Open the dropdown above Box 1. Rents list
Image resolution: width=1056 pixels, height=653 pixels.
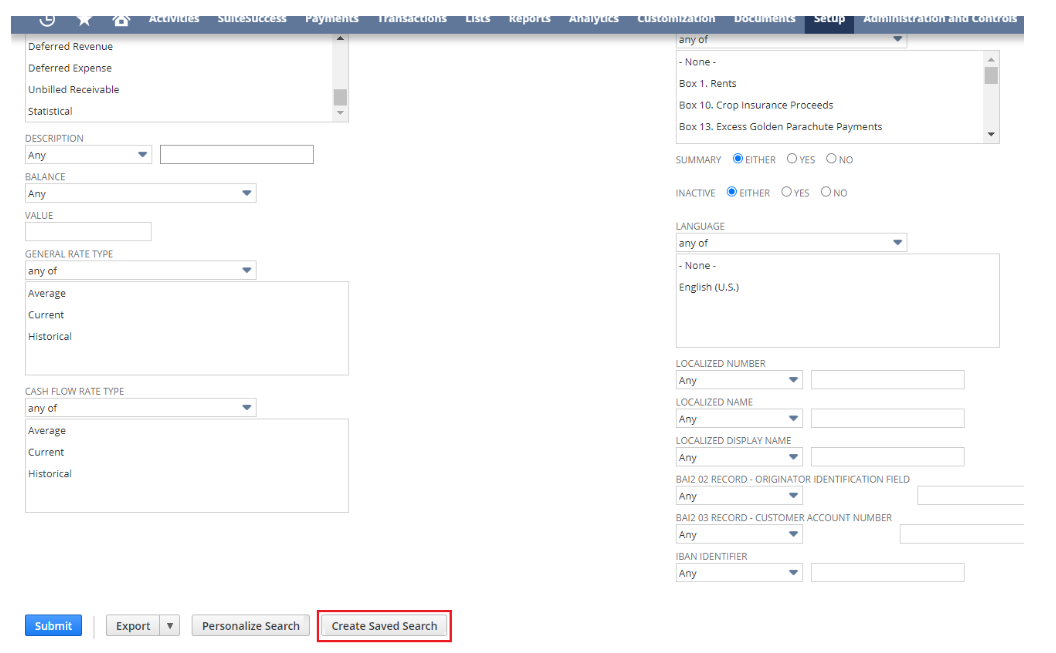coord(791,40)
